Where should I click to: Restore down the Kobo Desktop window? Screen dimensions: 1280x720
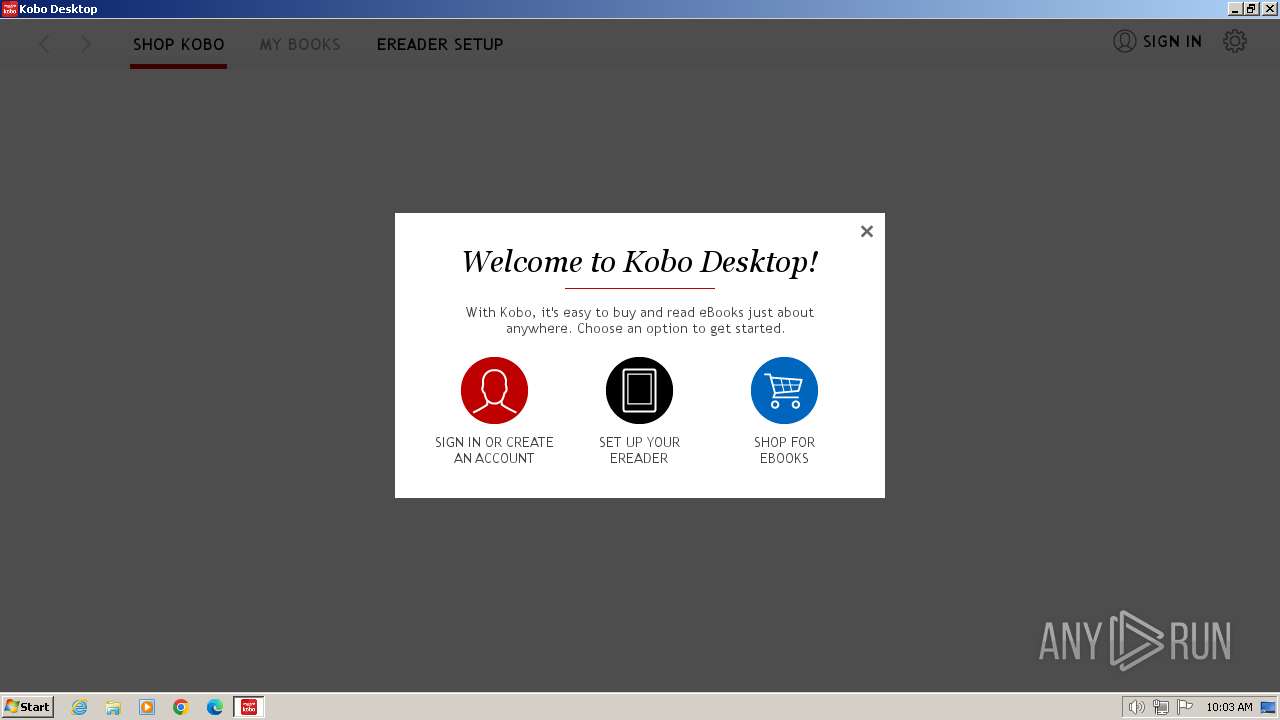1251,9
